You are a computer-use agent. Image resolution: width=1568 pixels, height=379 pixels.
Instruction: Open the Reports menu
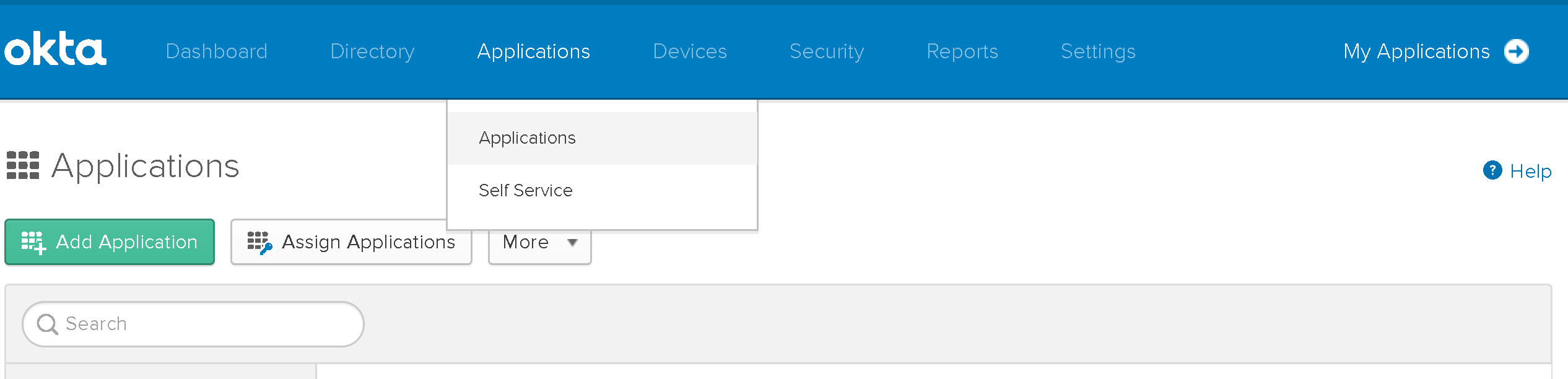(x=962, y=51)
